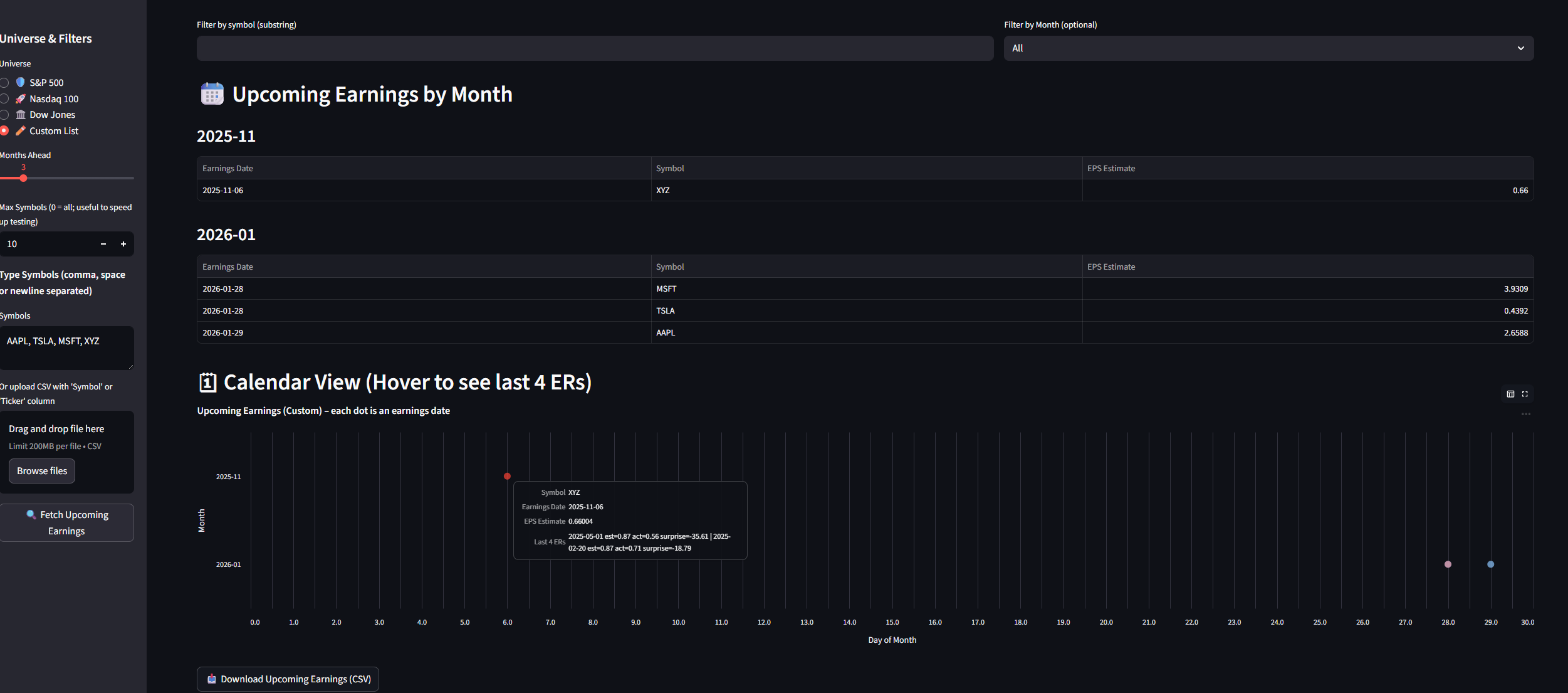Click the pink dot on day 28

pyautogui.click(x=1448, y=564)
